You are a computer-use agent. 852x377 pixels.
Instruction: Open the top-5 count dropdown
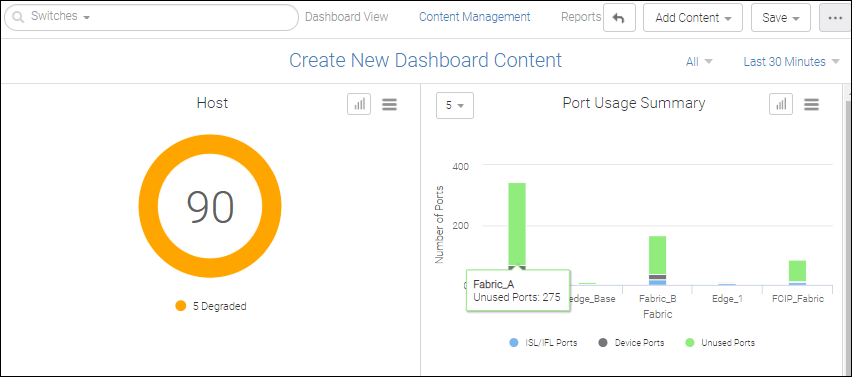tap(455, 105)
